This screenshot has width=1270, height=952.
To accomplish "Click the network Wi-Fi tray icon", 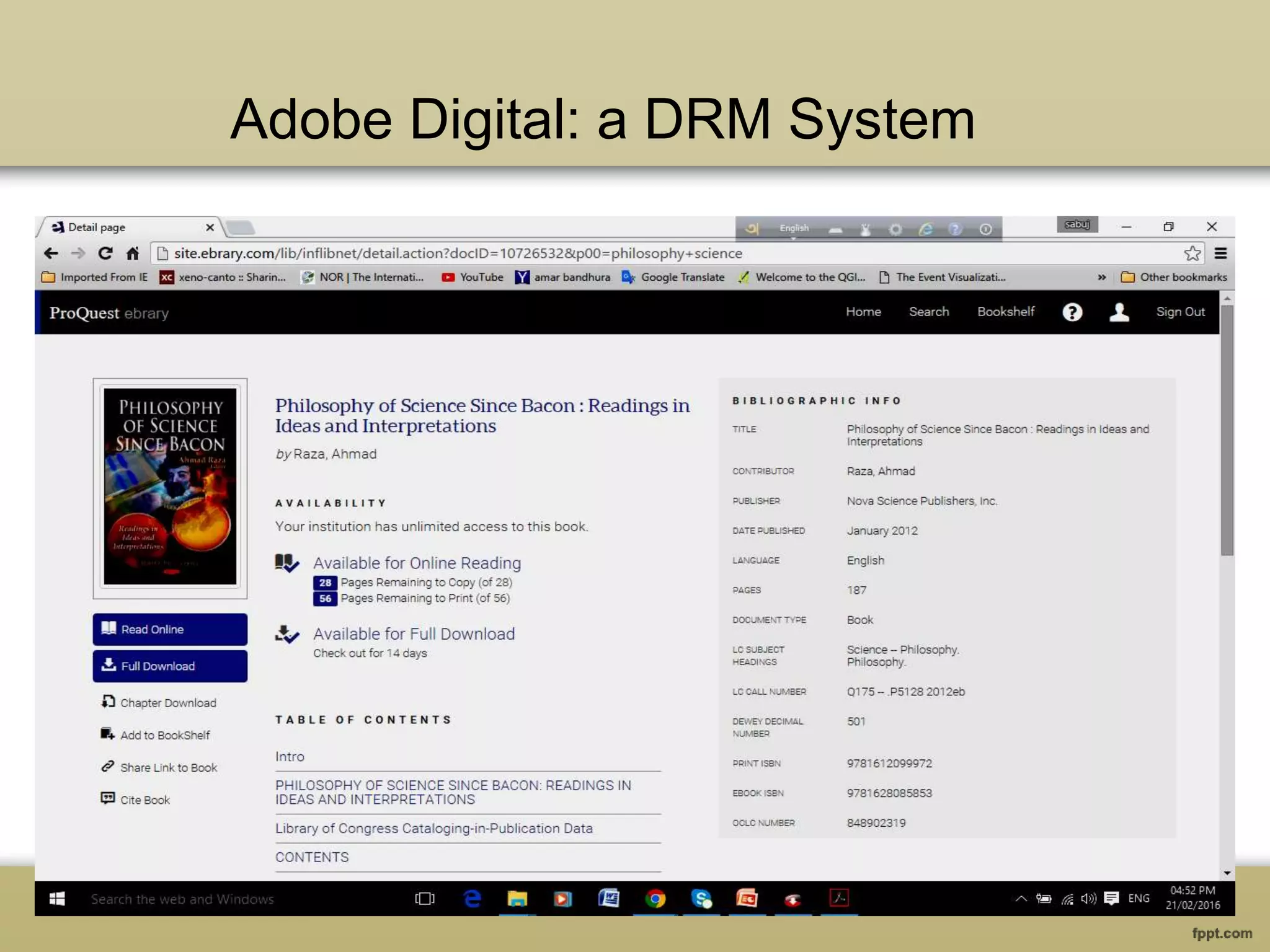I will coord(1067,899).
